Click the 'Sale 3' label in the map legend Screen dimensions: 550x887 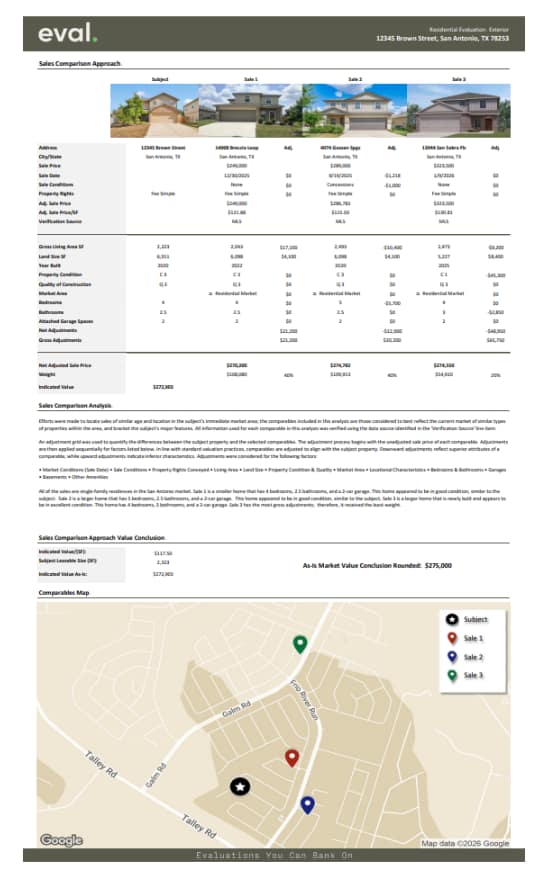click(x=474, y=675)
